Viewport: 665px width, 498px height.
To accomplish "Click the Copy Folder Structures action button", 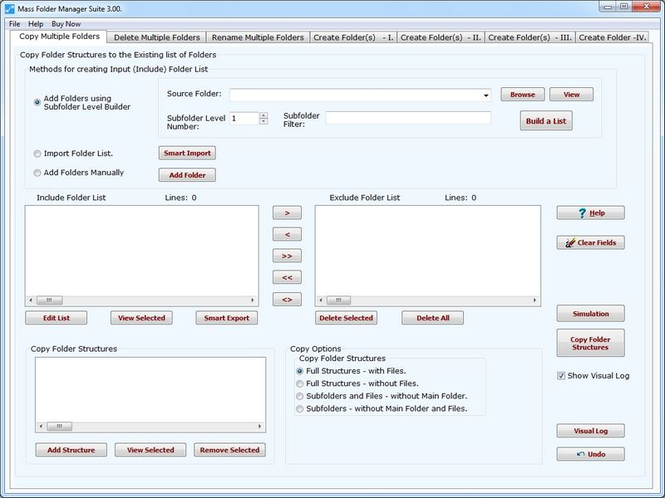I will [590, 343].
